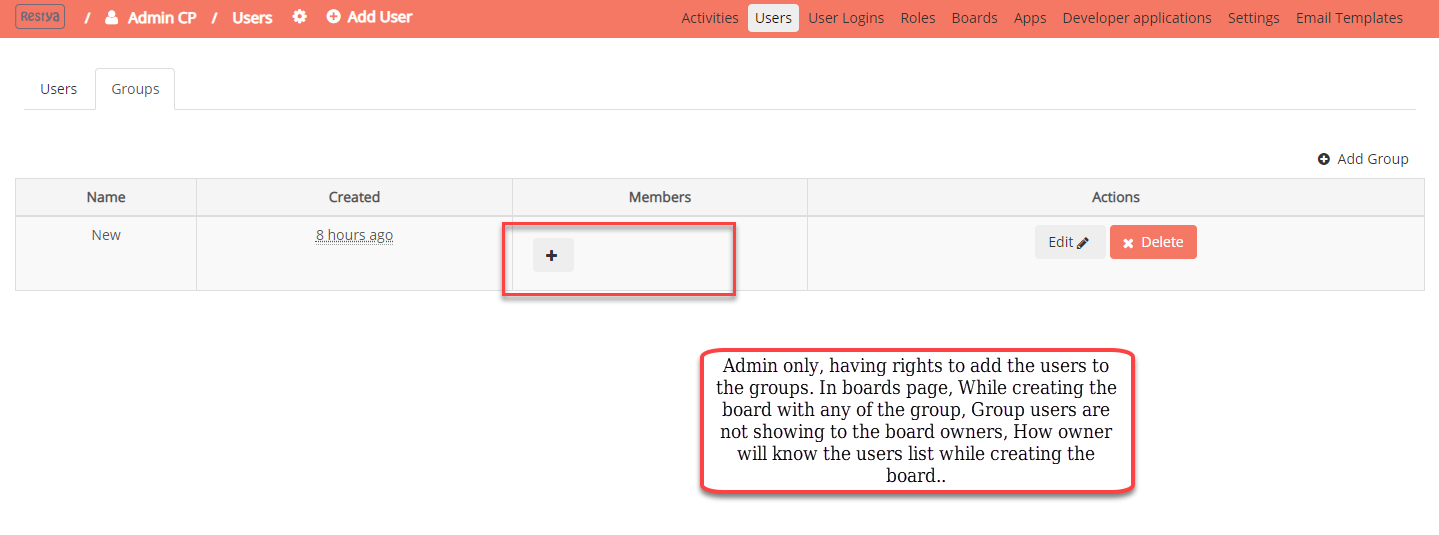Switch to the Users tab
The image size is (1439, 535).
[x=59, y=89]
